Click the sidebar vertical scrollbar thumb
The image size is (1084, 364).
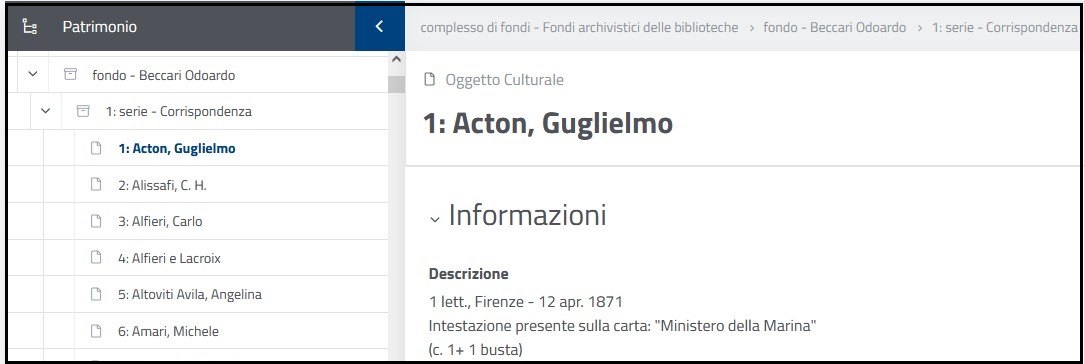coord(396,84)
